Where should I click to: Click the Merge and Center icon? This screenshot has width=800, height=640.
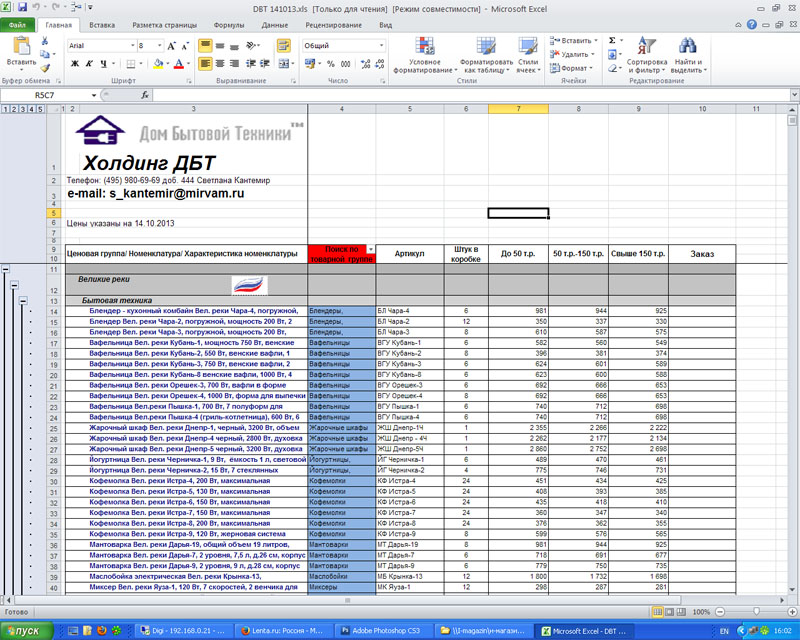tap(284, 64)
